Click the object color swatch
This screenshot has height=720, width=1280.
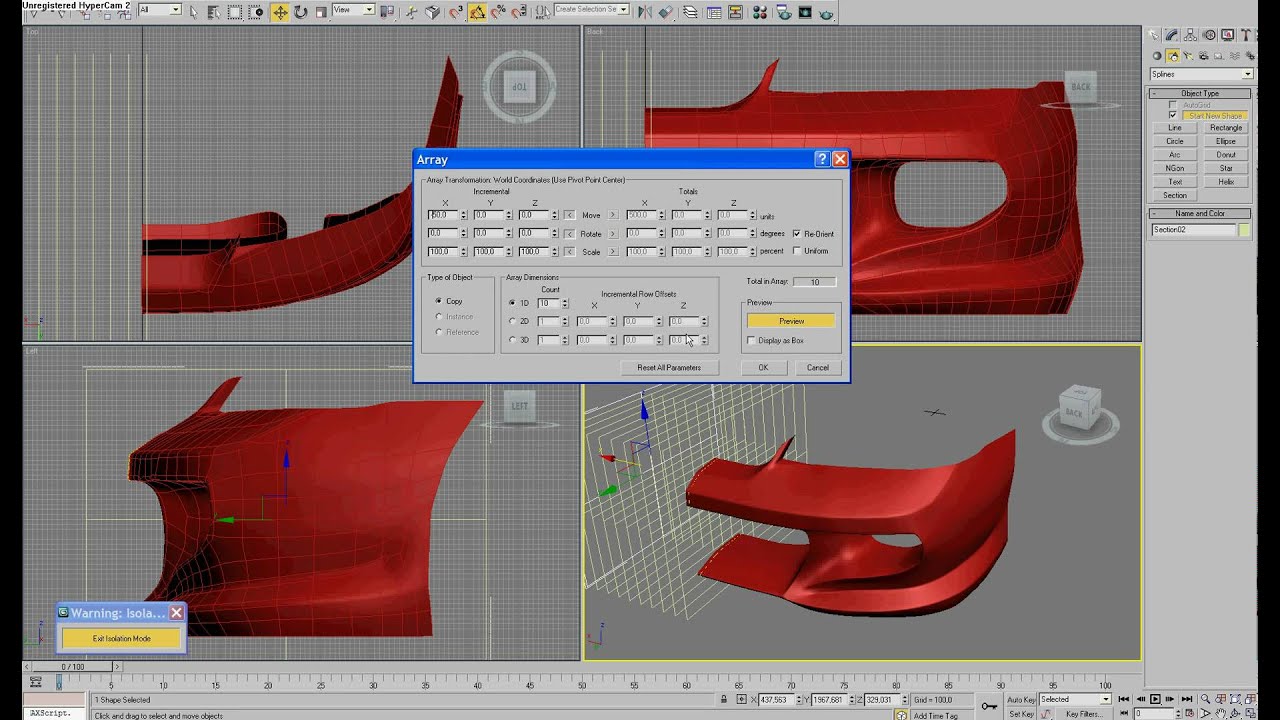(x=1244, y=230)
